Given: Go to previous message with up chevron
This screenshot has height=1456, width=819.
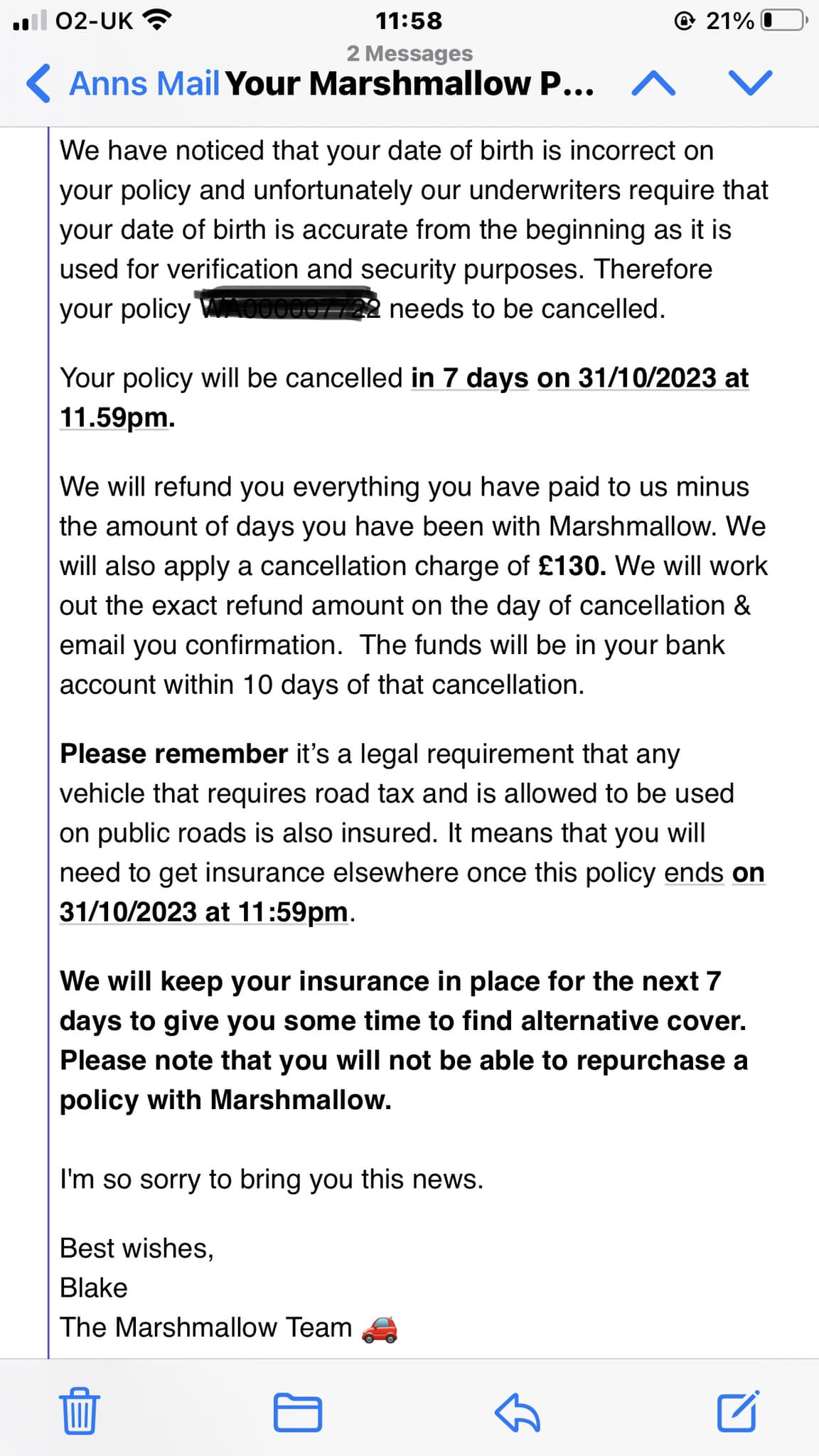Looking at the screenshot, I should (x=653, y=84).
